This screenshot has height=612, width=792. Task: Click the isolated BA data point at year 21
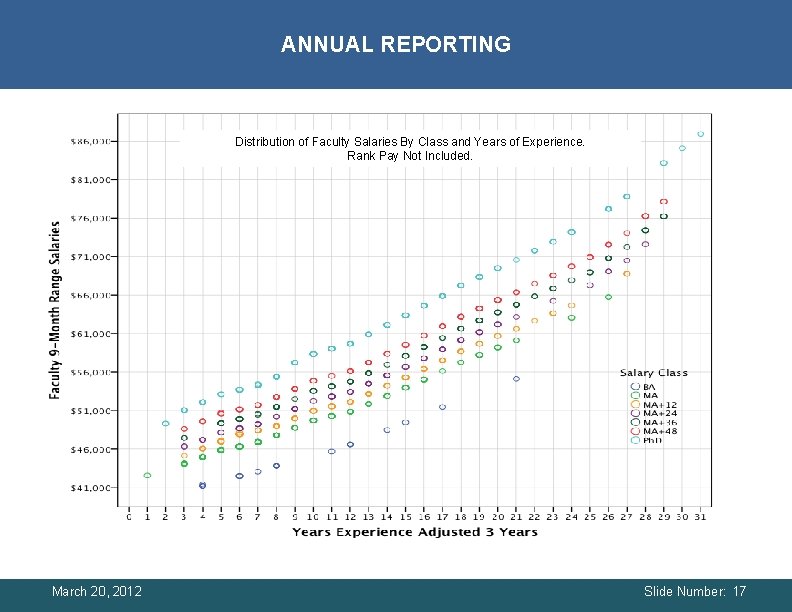516,379
